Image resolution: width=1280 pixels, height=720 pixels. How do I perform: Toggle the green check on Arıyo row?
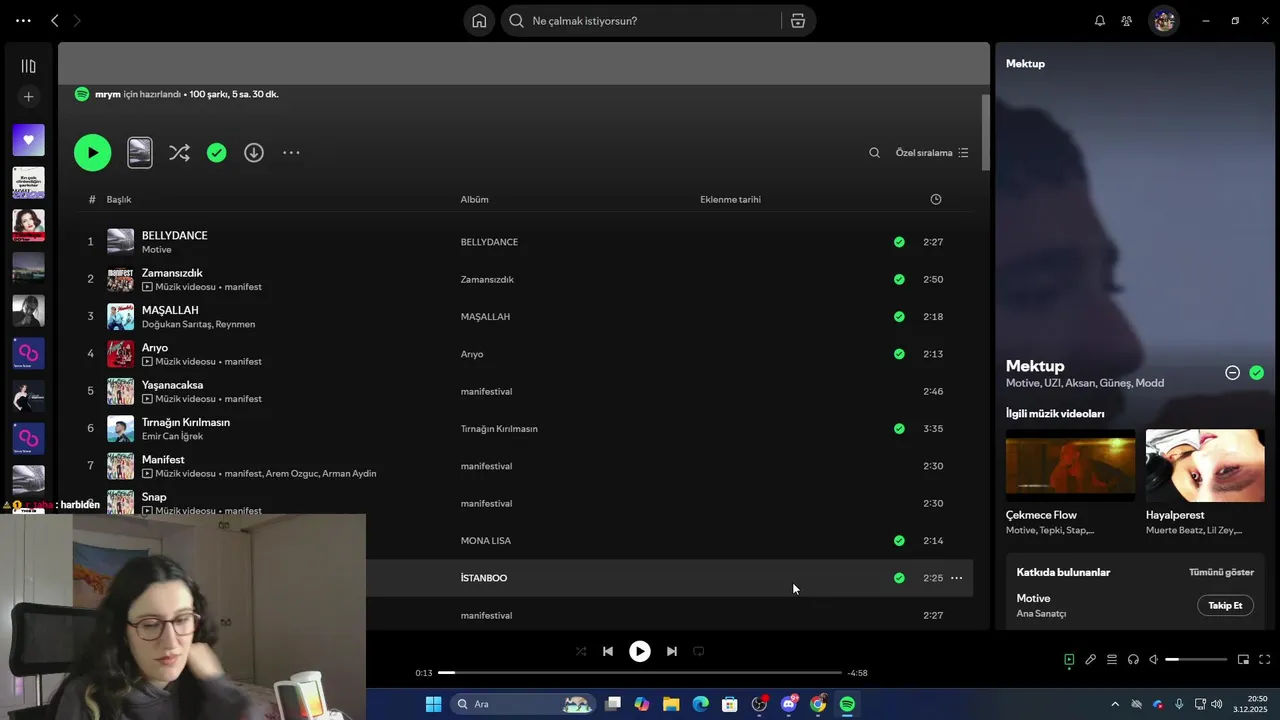point(899,354)
